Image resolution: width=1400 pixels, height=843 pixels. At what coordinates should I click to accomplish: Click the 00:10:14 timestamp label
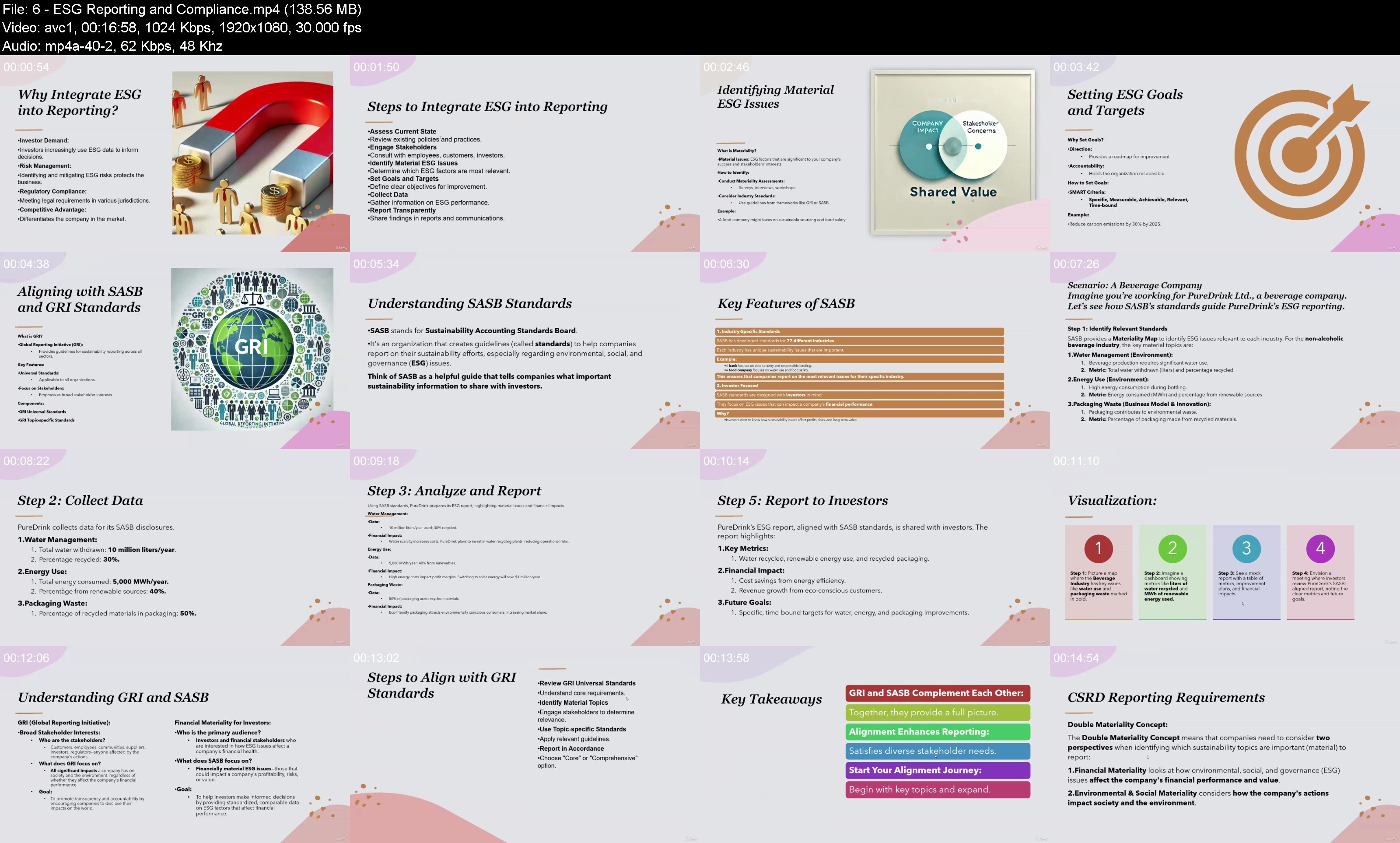(x=726, y=461)
